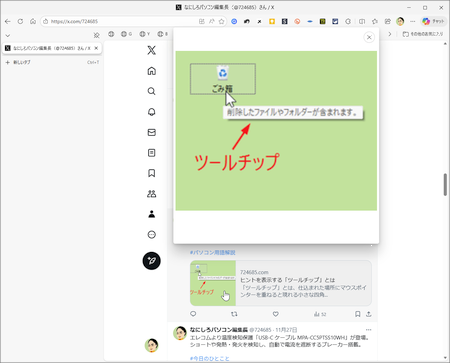The image size is (450, 363).
Task: Click the blue circle extension icon
Action: (x=234, y=21)
